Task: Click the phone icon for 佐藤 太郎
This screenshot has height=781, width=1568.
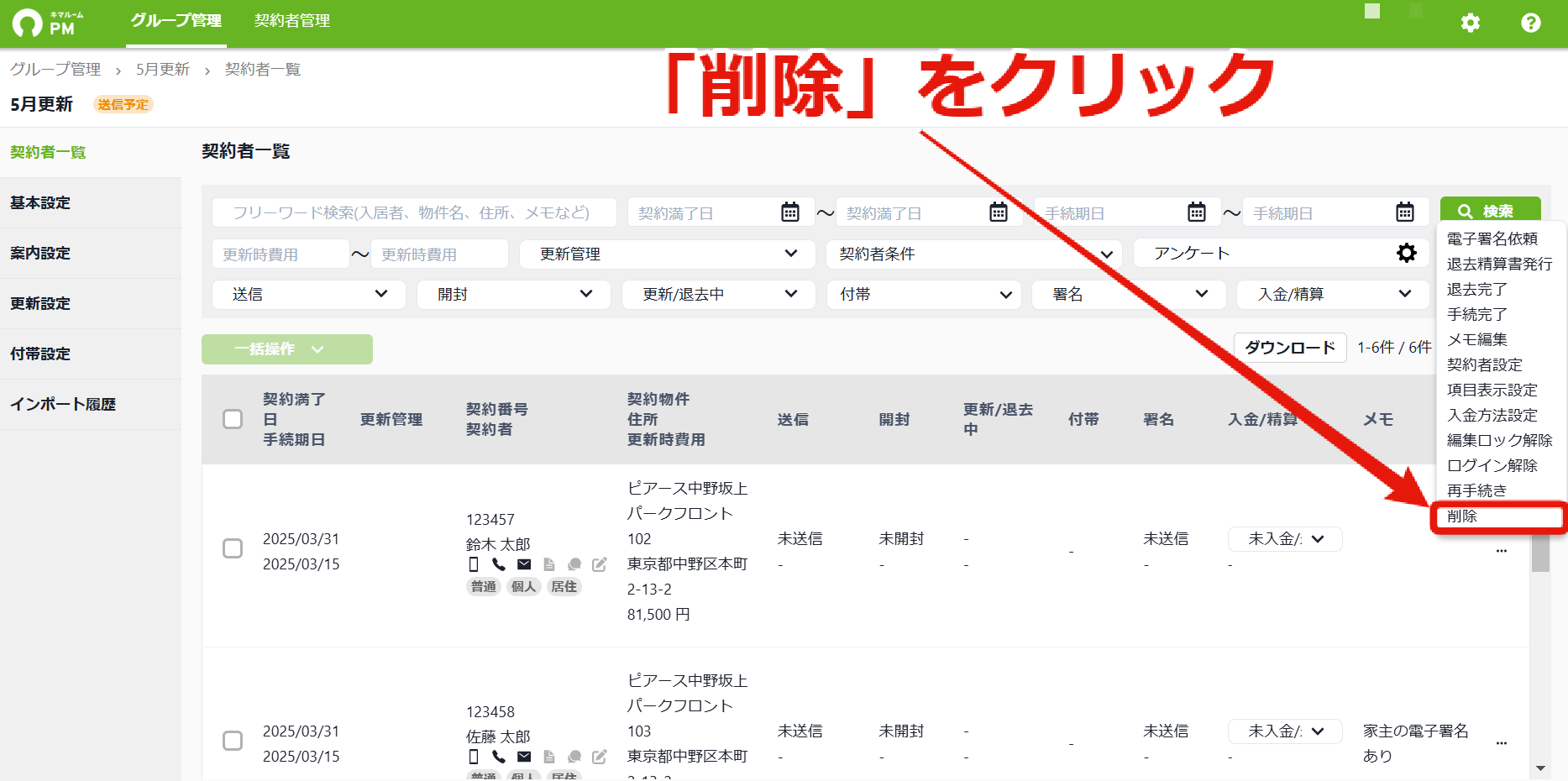Action: 499,757
